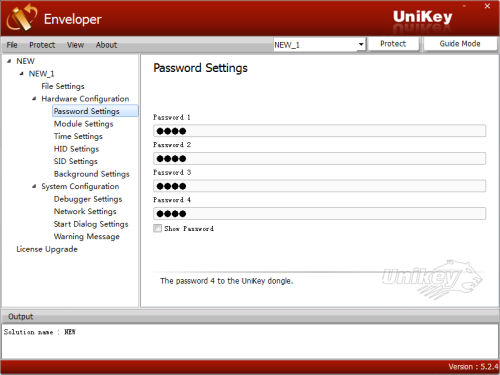This screenshot has width=500, height=375.
Task: Open the File menu
Action: pos(12,45)
